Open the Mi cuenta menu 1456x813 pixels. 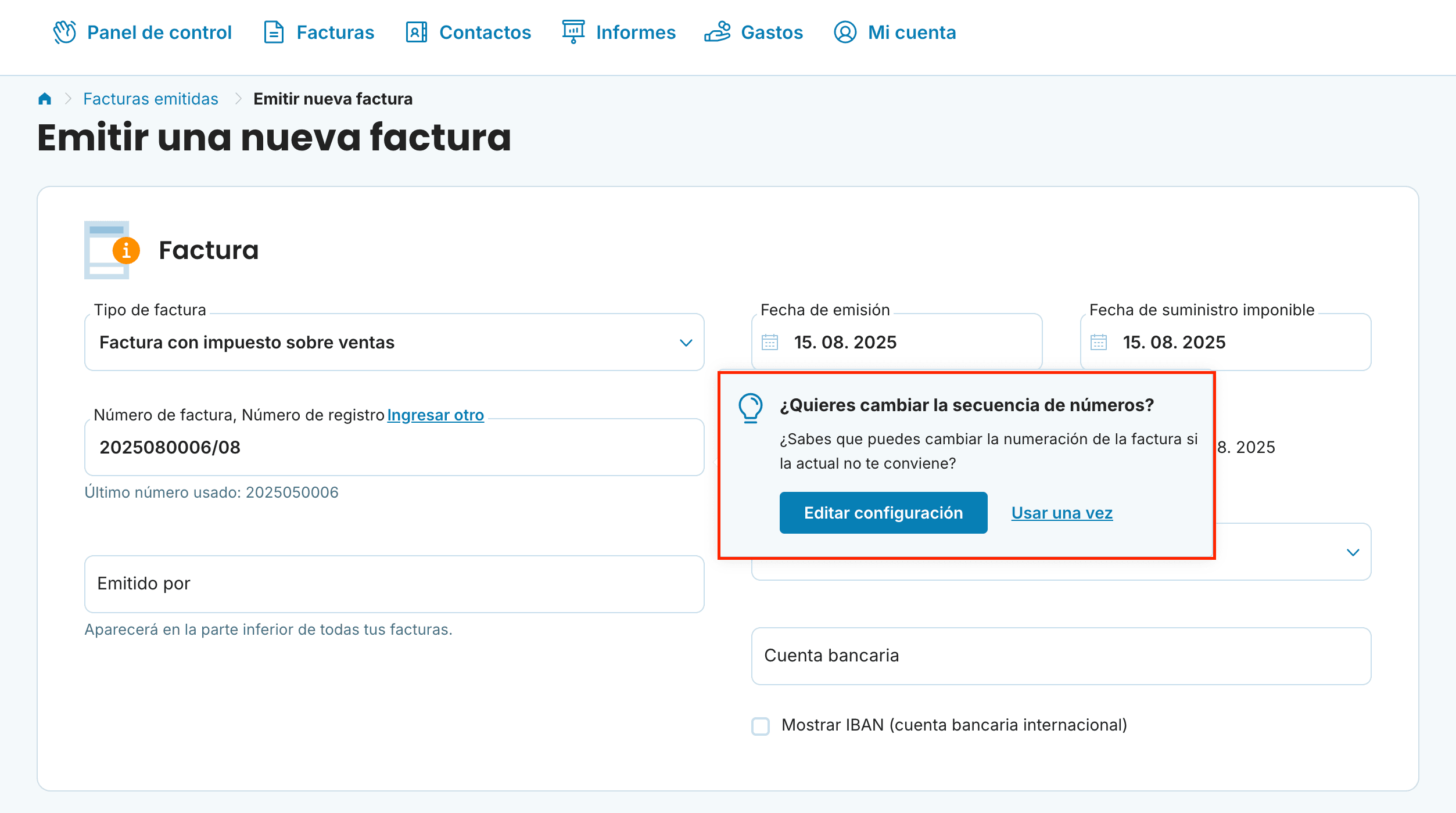pos(895,32)
